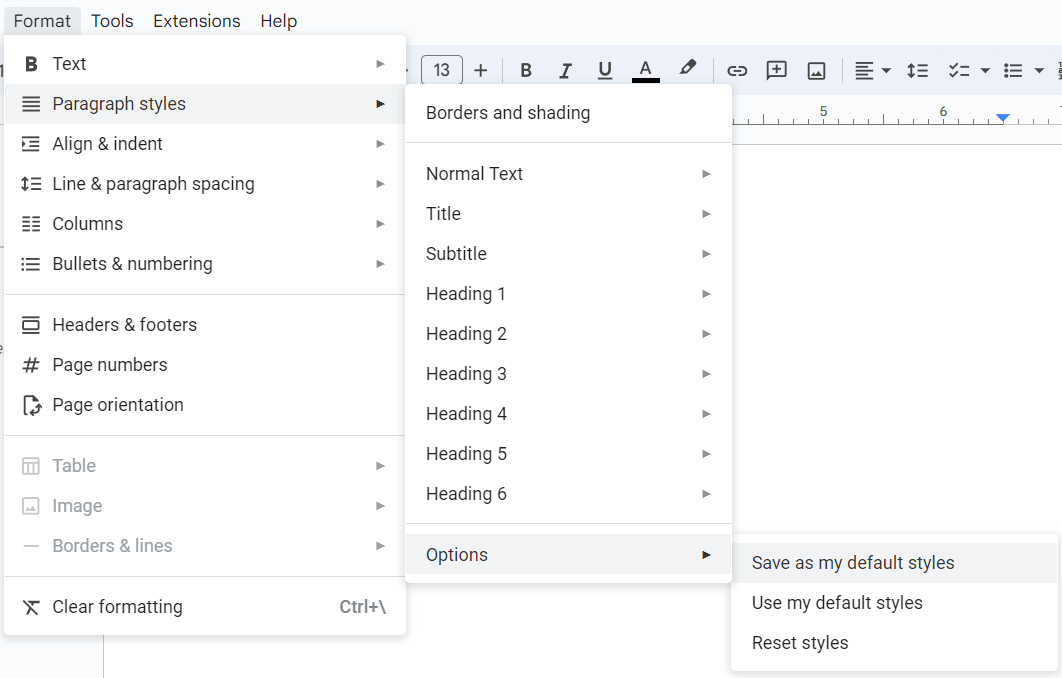Open the text color picker

646,70
